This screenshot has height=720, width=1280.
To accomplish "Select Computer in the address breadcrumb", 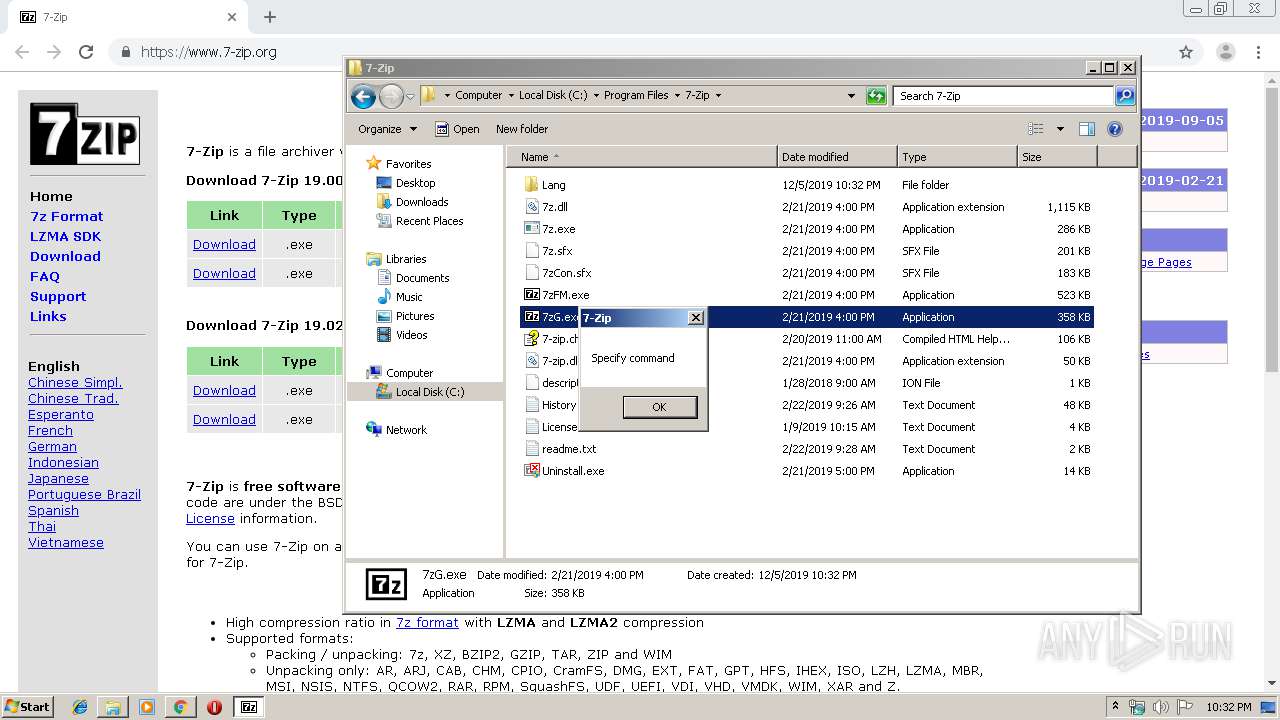I will click(478, 96).
